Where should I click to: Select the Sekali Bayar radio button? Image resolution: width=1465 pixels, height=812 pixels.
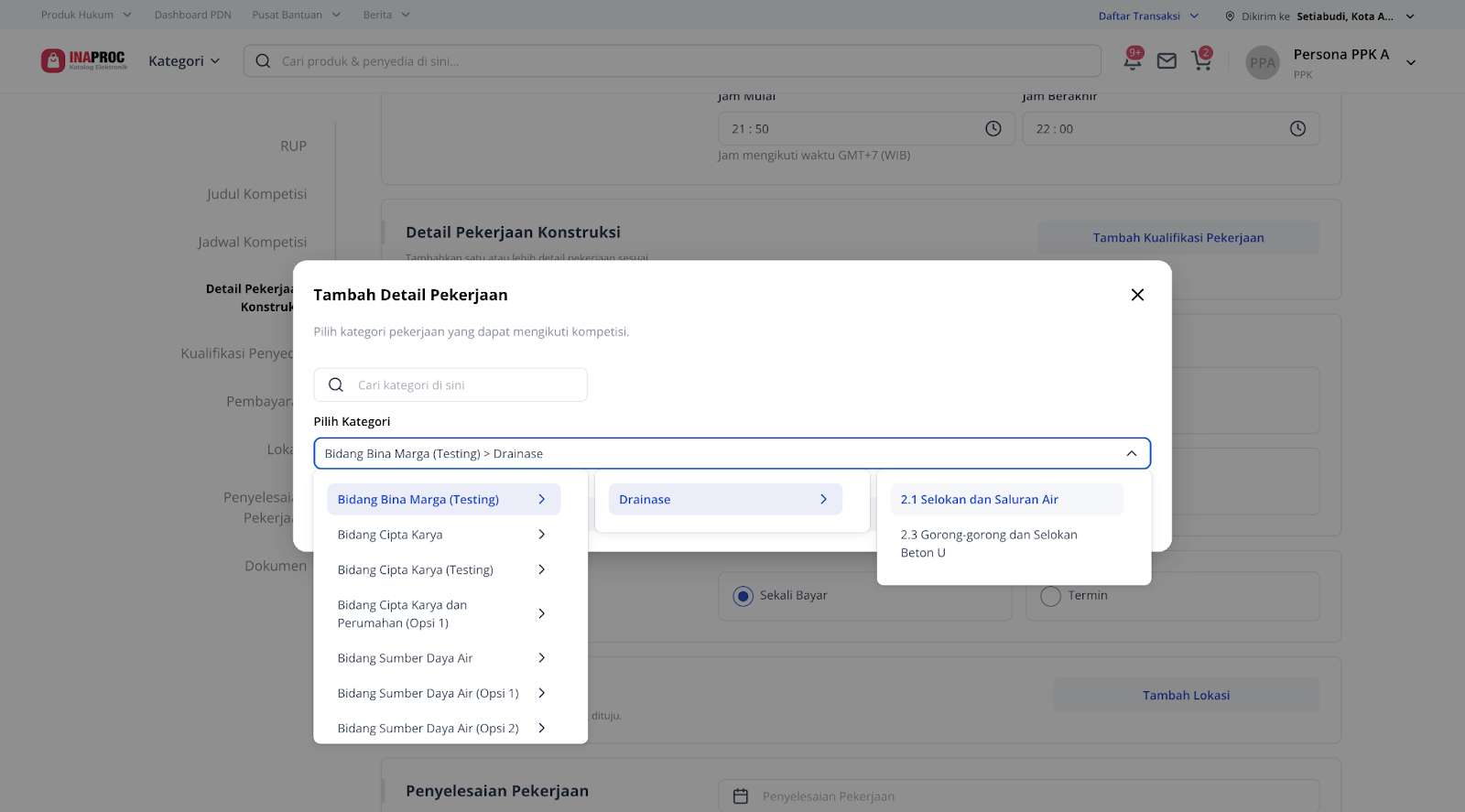743,596
